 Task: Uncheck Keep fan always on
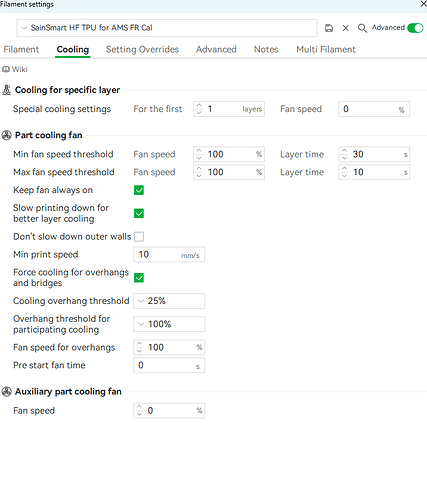point(139,190)
